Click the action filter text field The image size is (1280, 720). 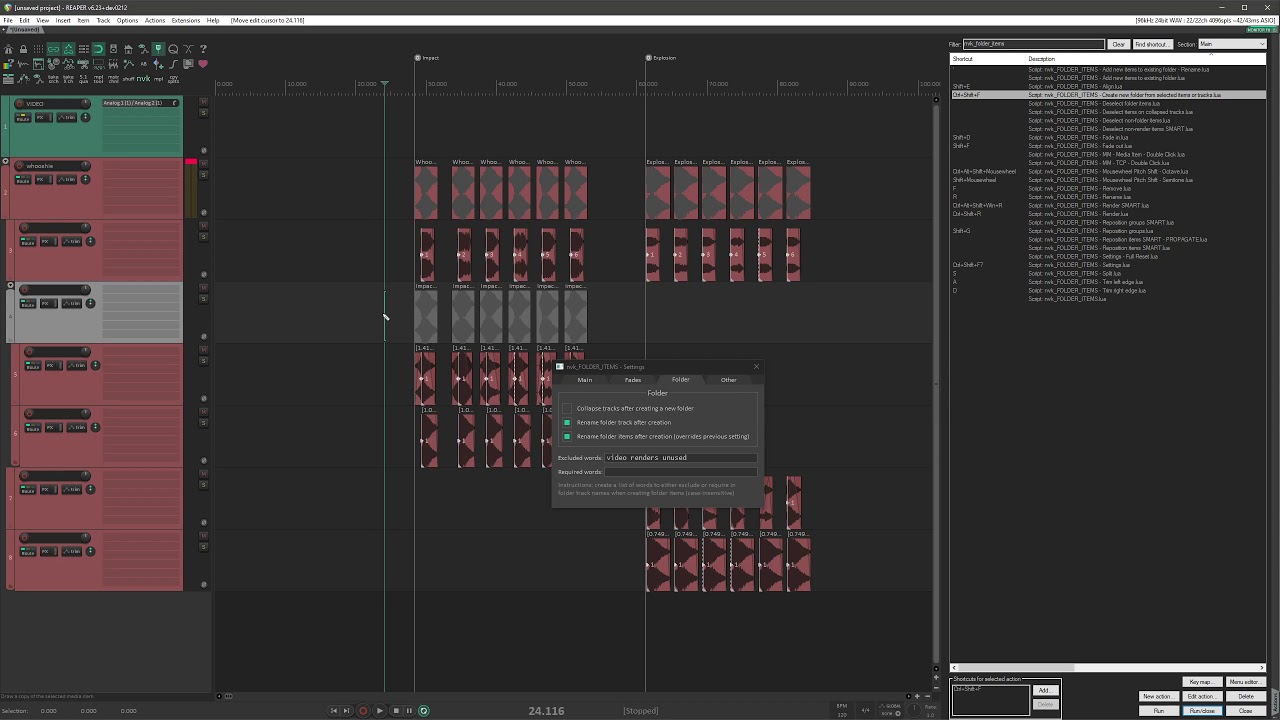[1034, 44]
